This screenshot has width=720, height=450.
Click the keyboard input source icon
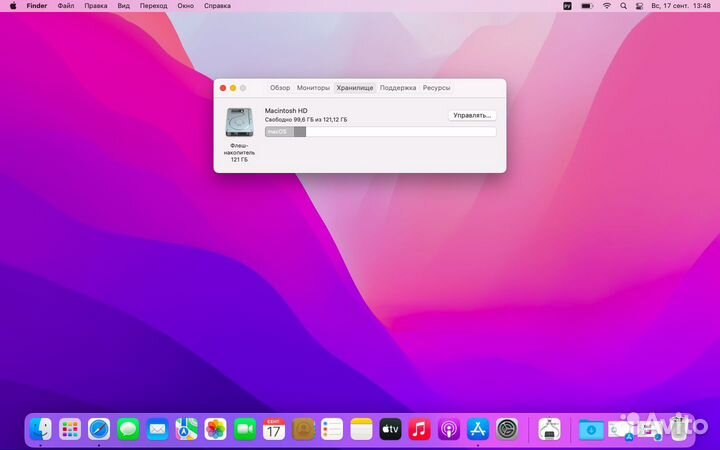point(568,6)
